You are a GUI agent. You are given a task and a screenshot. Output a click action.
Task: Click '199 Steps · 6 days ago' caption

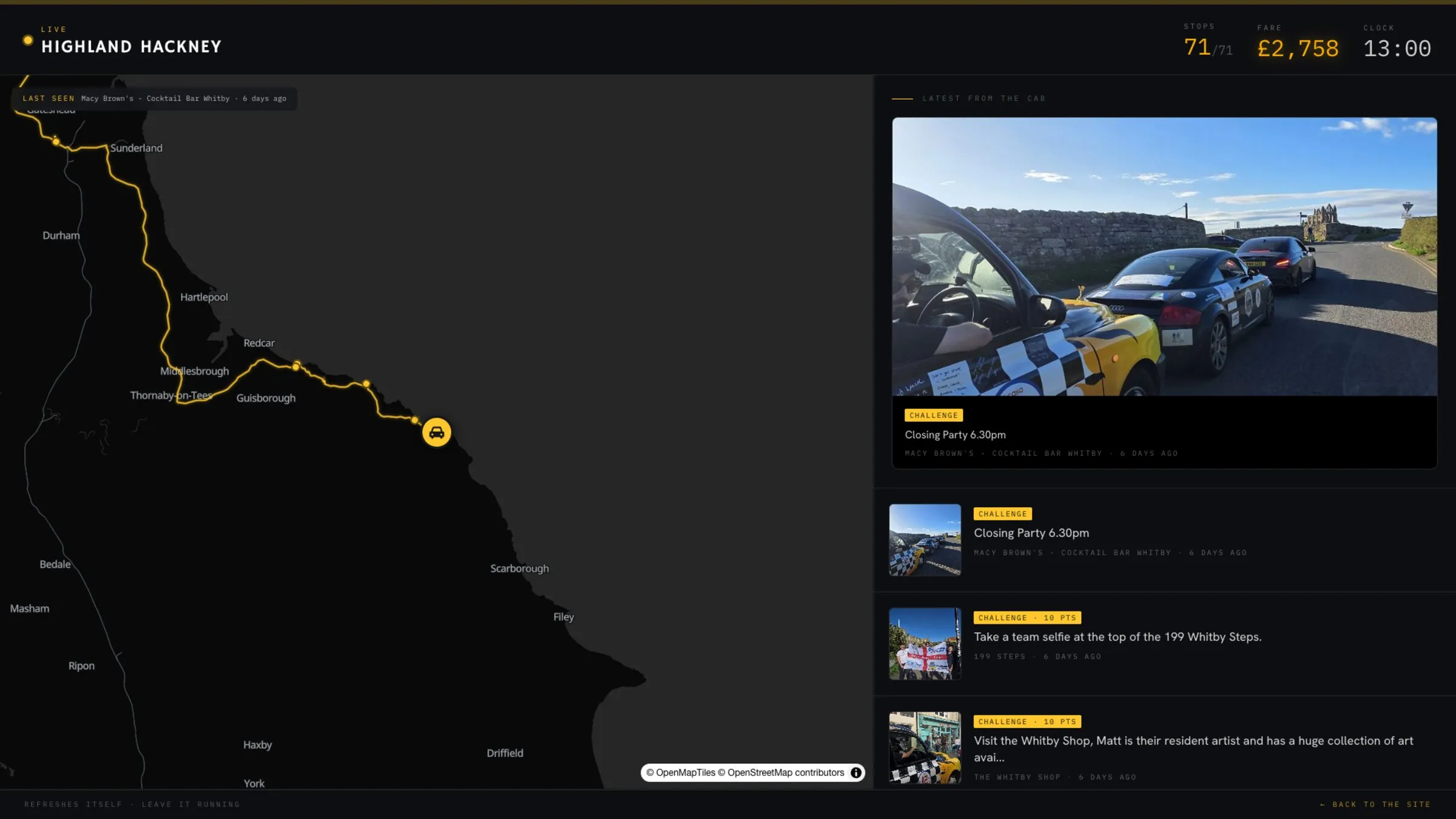pyautogui.click(x=1037, y=656)
